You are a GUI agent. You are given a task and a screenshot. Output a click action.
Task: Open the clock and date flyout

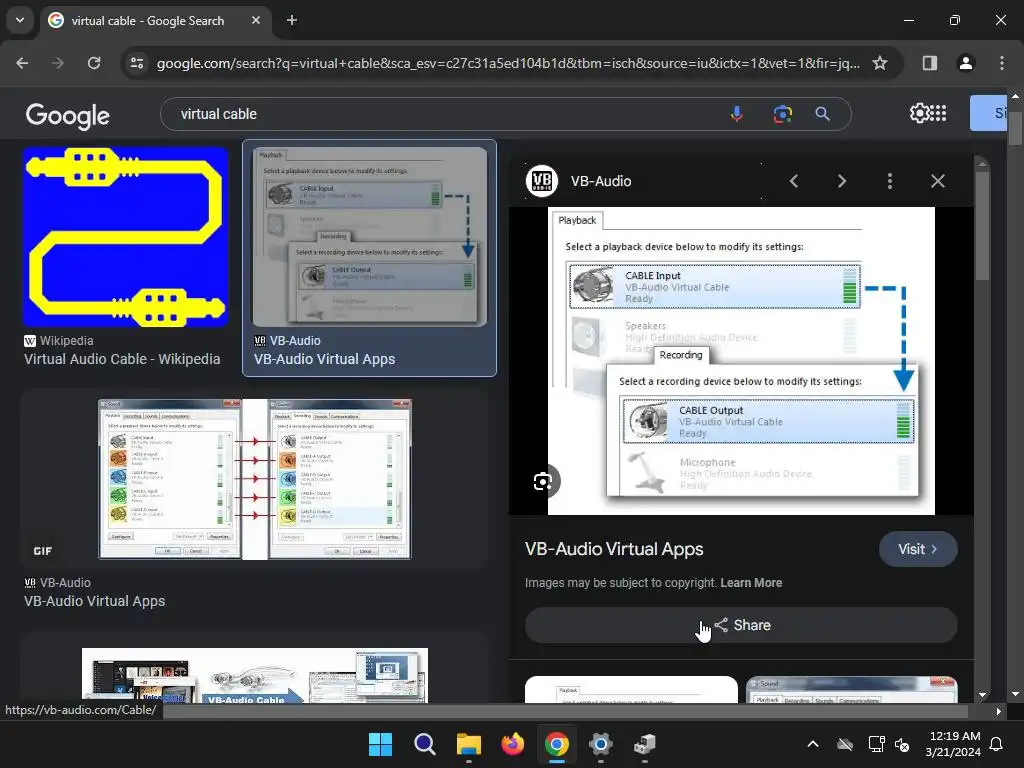click(x=953, y=744)
